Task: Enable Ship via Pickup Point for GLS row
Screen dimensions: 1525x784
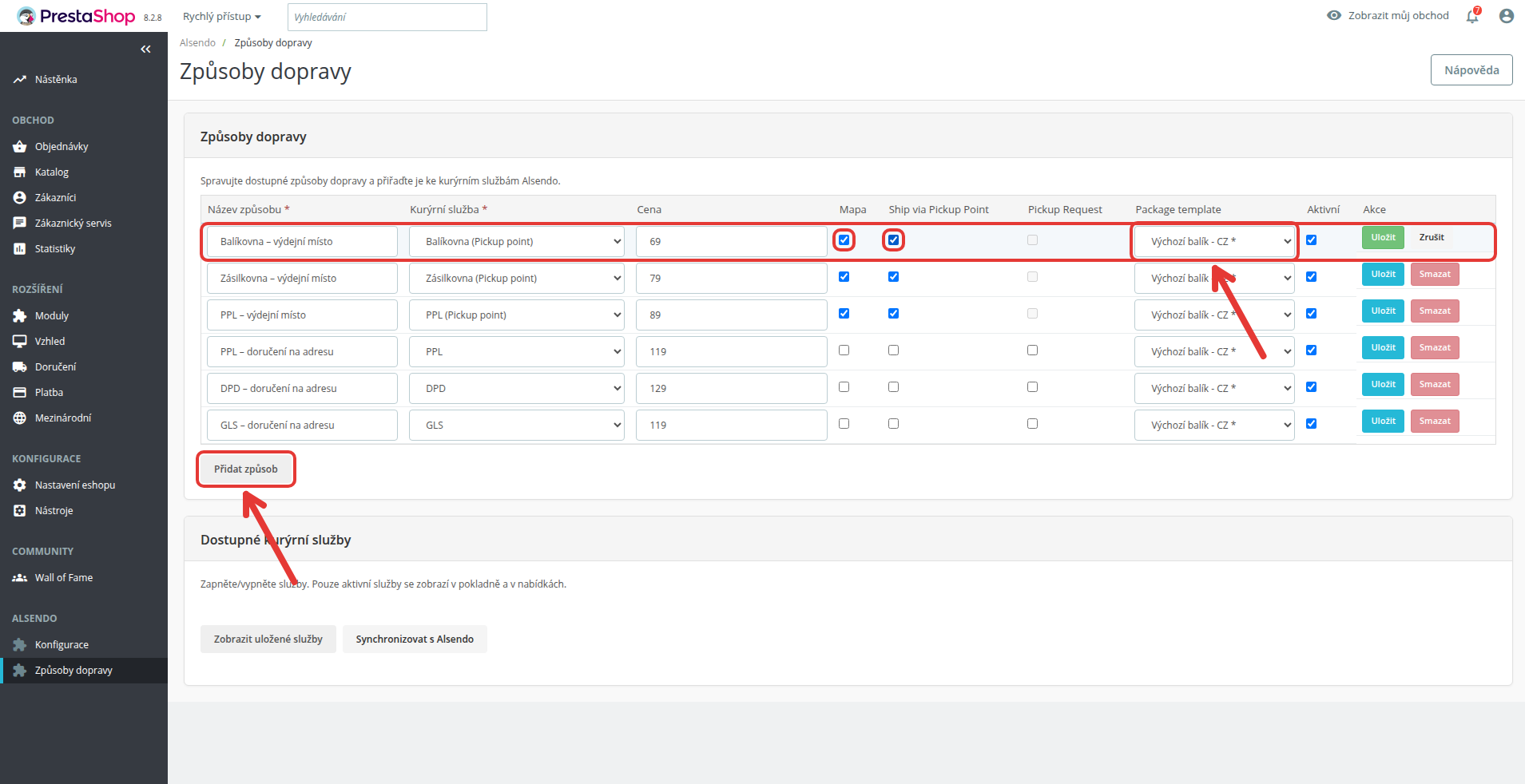Action: click(893, 424)
